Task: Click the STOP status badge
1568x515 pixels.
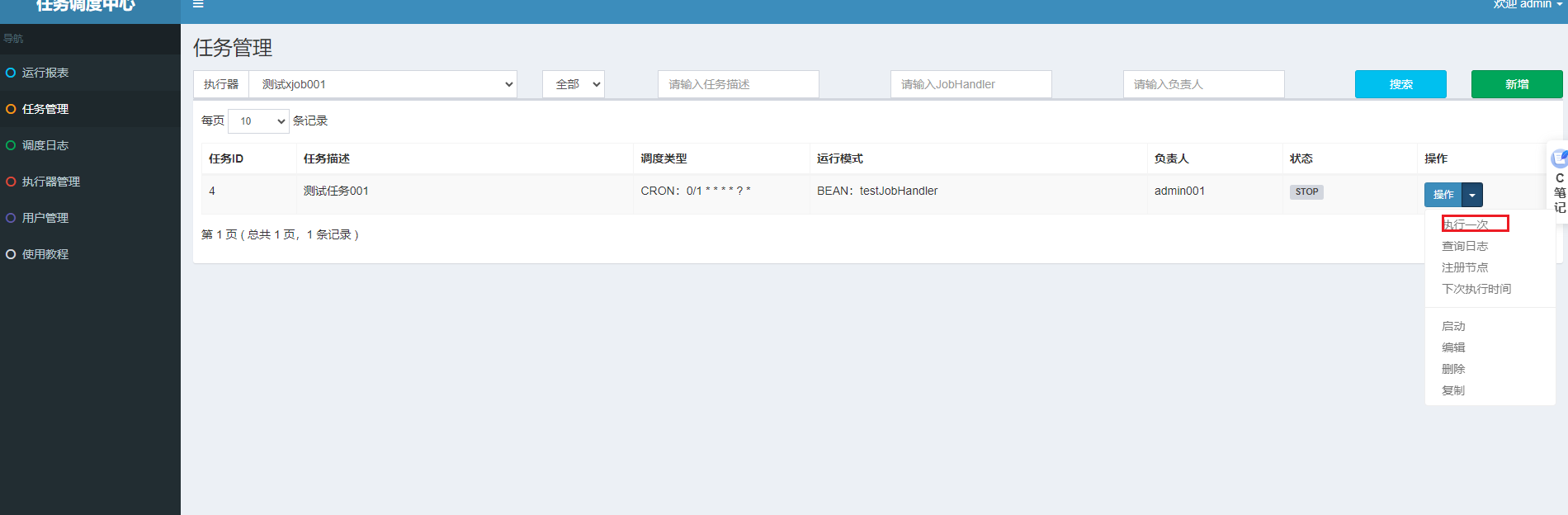Action: click(x=1306, y=191)
